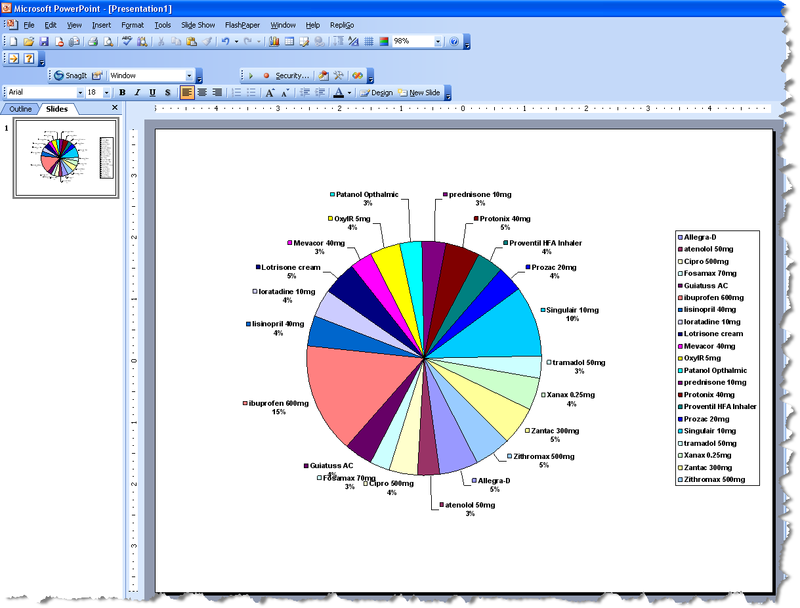Insert a chart using the chart icon
The image size is (800, 608).
coord(274,41)
